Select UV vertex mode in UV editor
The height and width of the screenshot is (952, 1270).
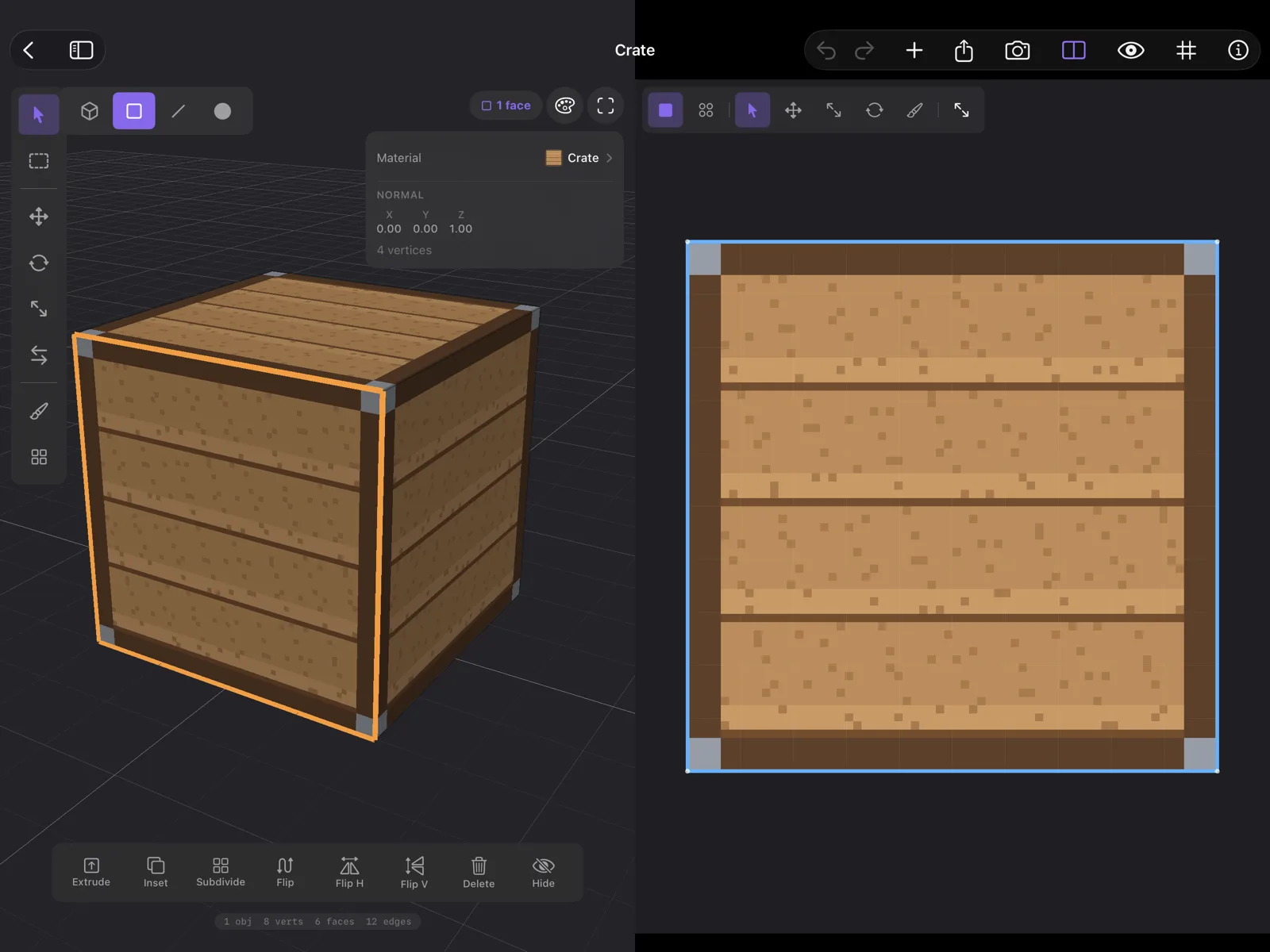(706, 110)
